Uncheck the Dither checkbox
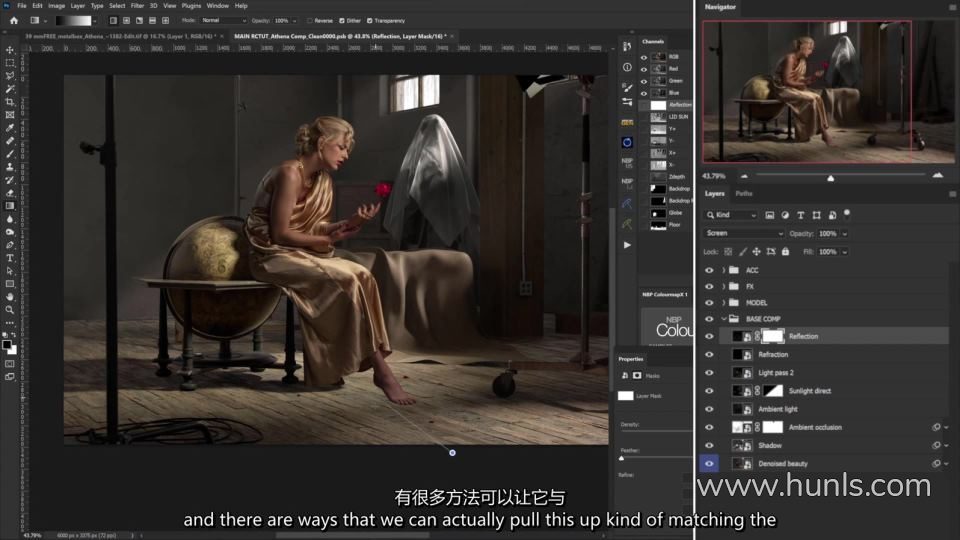Viewport: 960px width, 540px height. [x=341, y=20]
